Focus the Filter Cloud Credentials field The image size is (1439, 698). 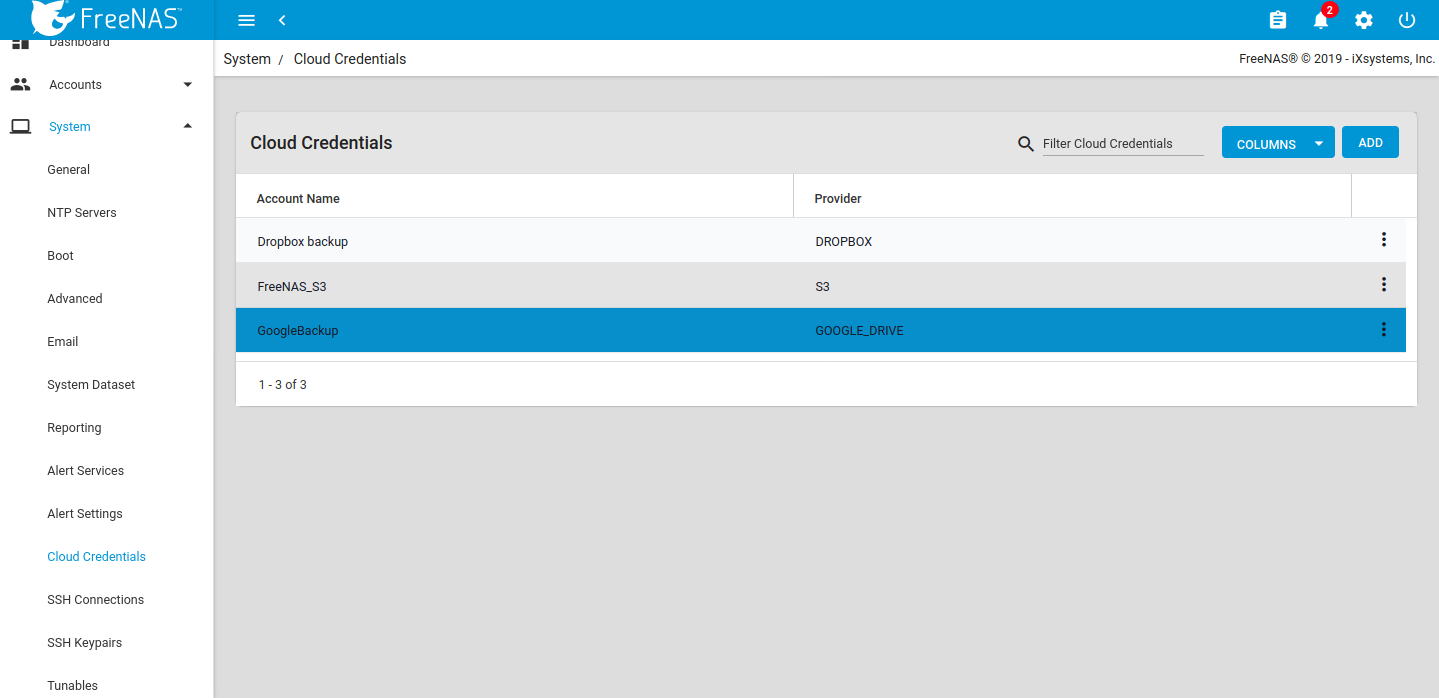[x=1123, y=144]
